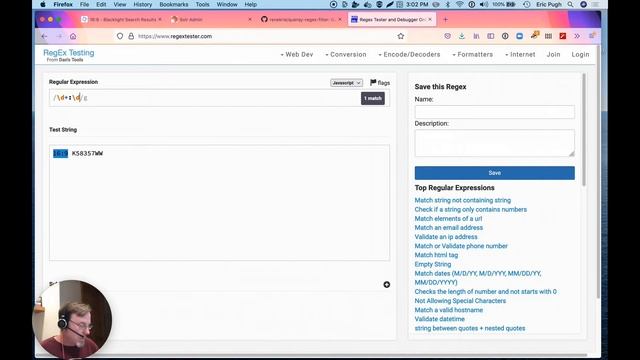Open the Library icon in toolbar

pyautogui.click(x=476, y=36)
